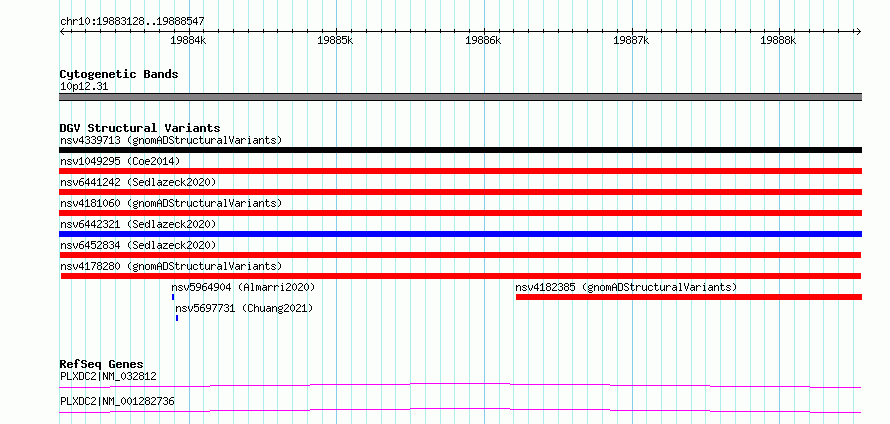
Task: Click the small blue nsv5964904 variant mark
Action: point(173,297)
